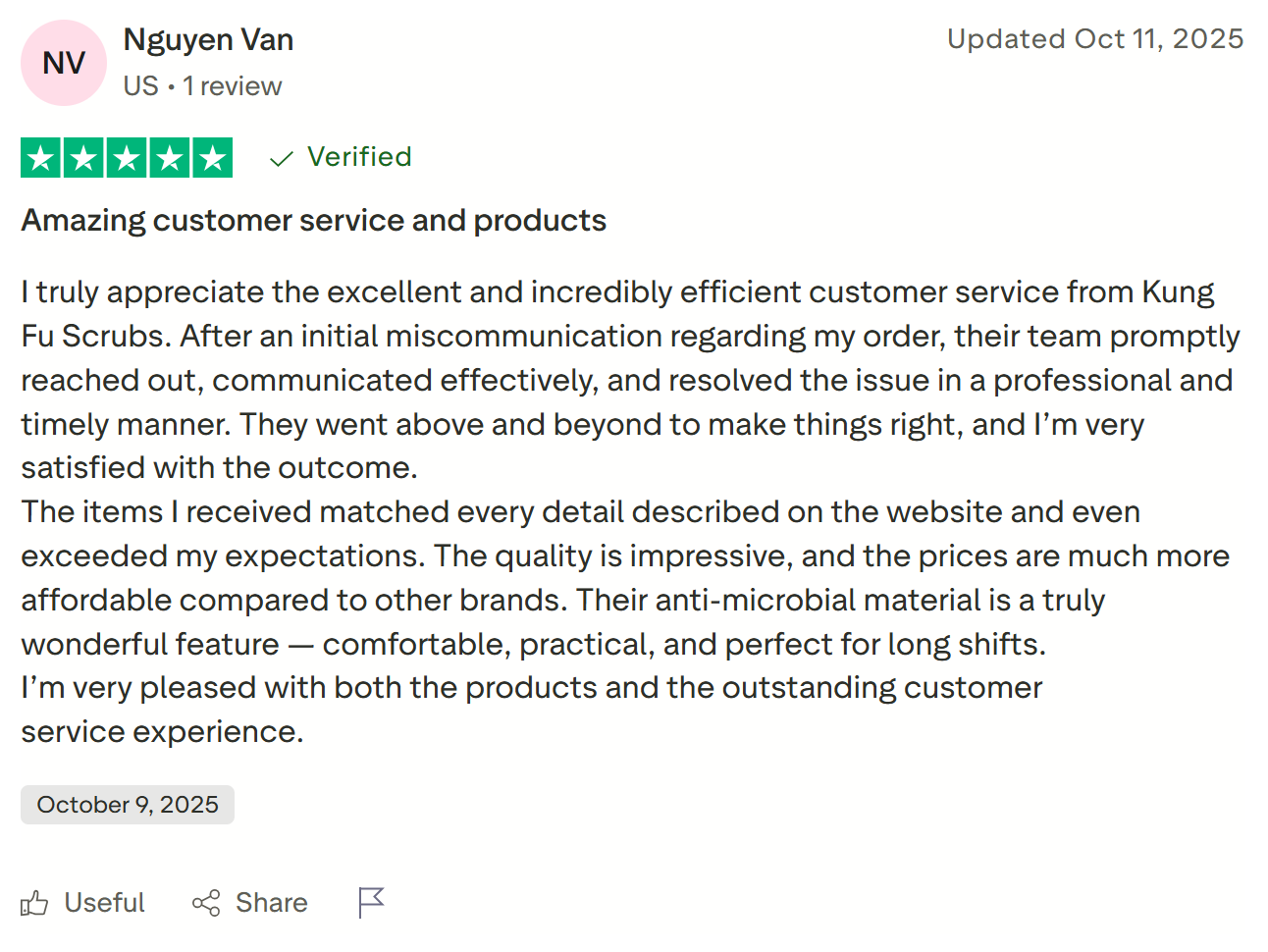Click the '1 review' count text

pyautogui.click(x=233, y=86)
